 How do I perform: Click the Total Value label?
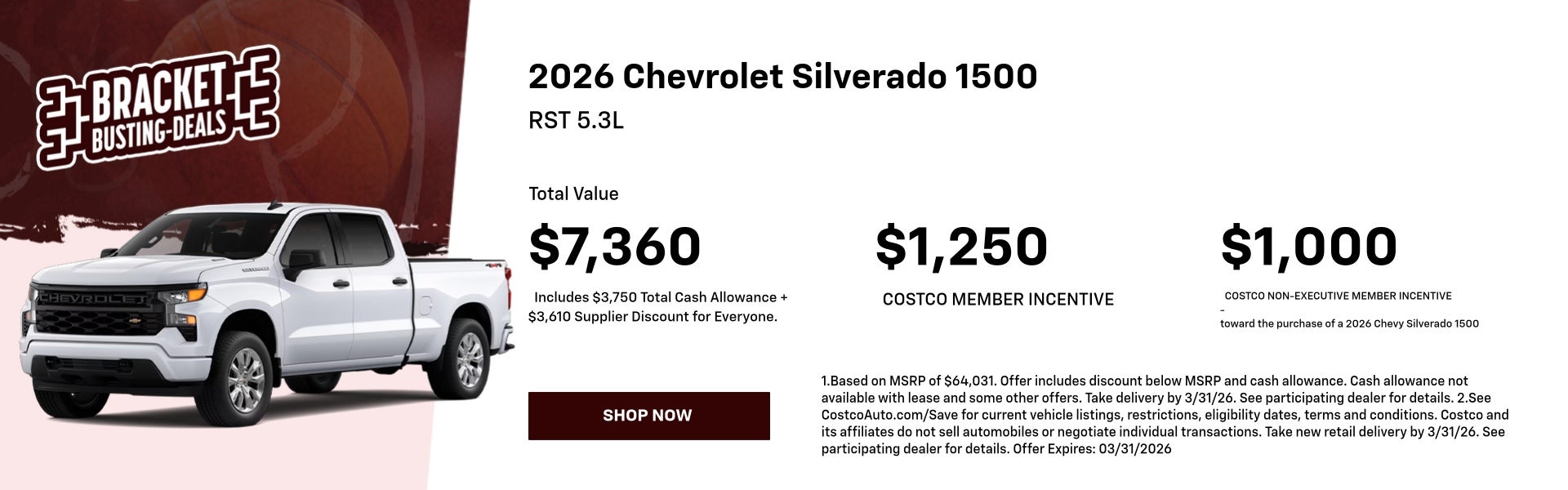573,194
